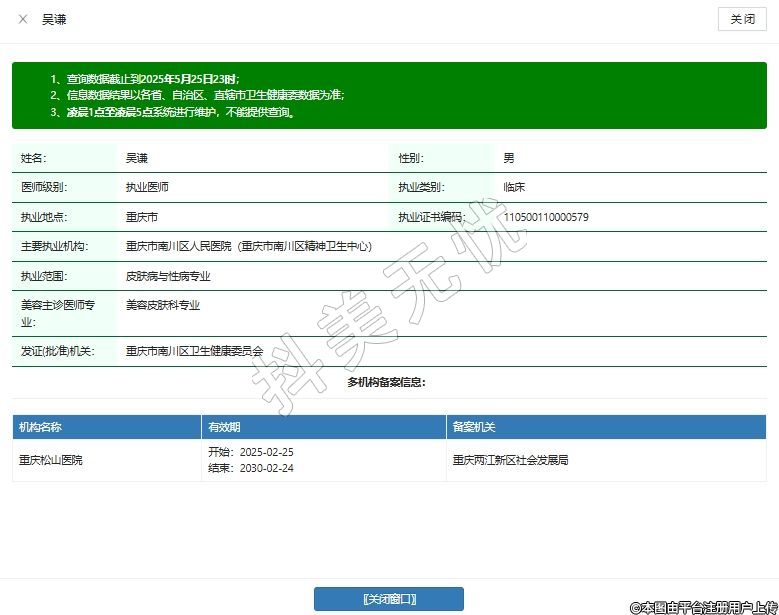Select the 临床 value under 执业类别

coord(514,187)
